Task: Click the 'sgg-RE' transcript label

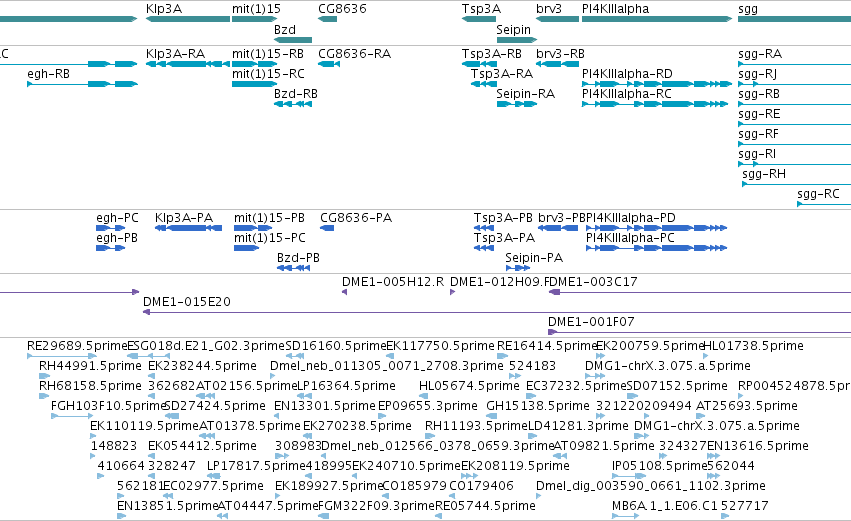Action: (x=759, y=114)
